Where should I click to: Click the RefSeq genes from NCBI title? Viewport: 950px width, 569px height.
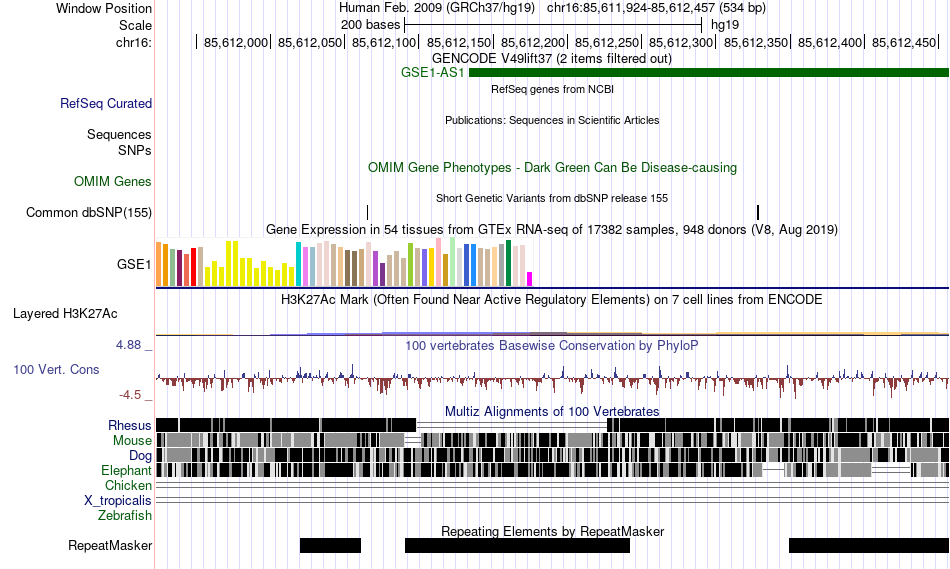point(553,89)
